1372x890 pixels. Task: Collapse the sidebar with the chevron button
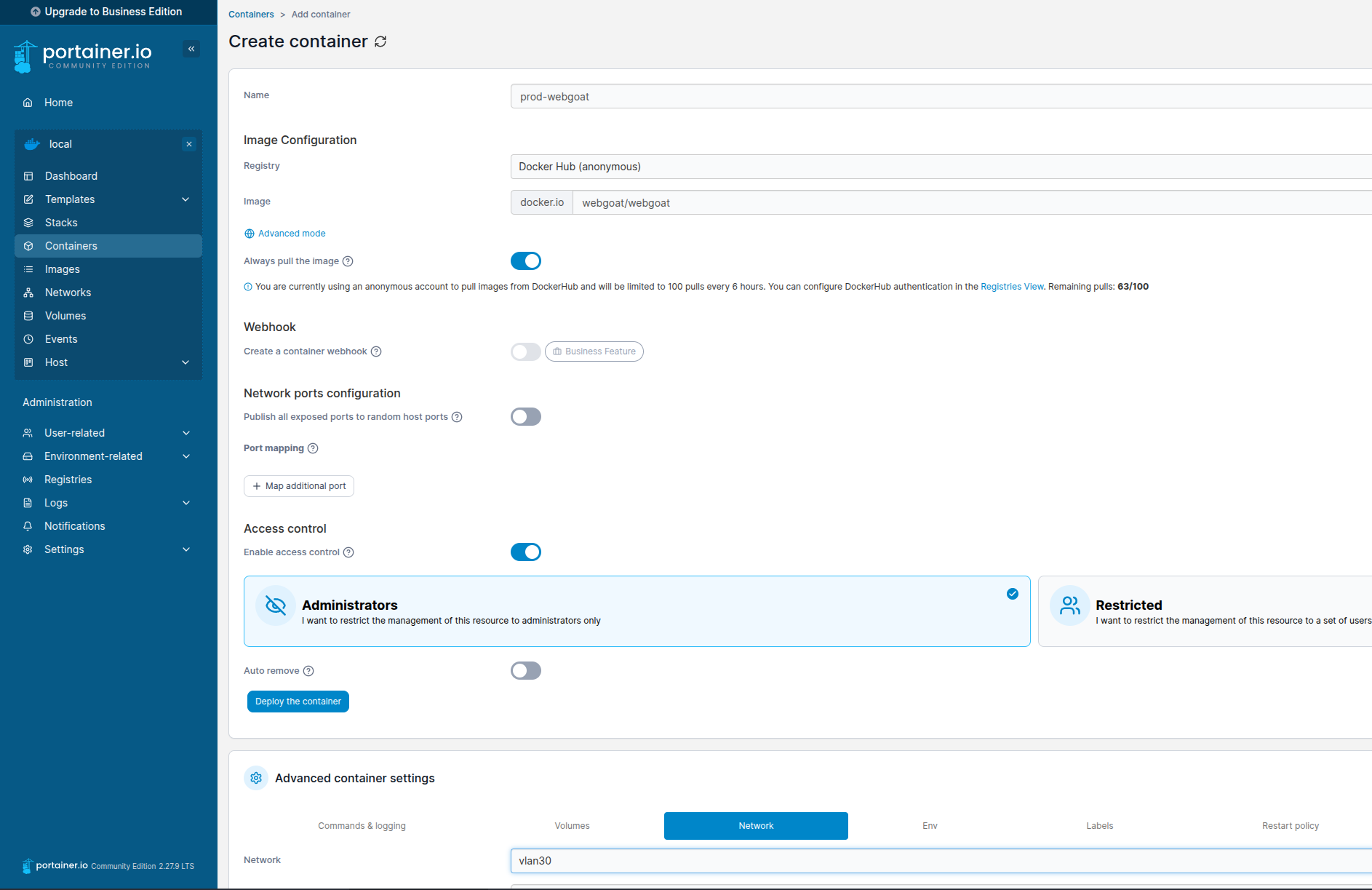[x=191, y=48]
